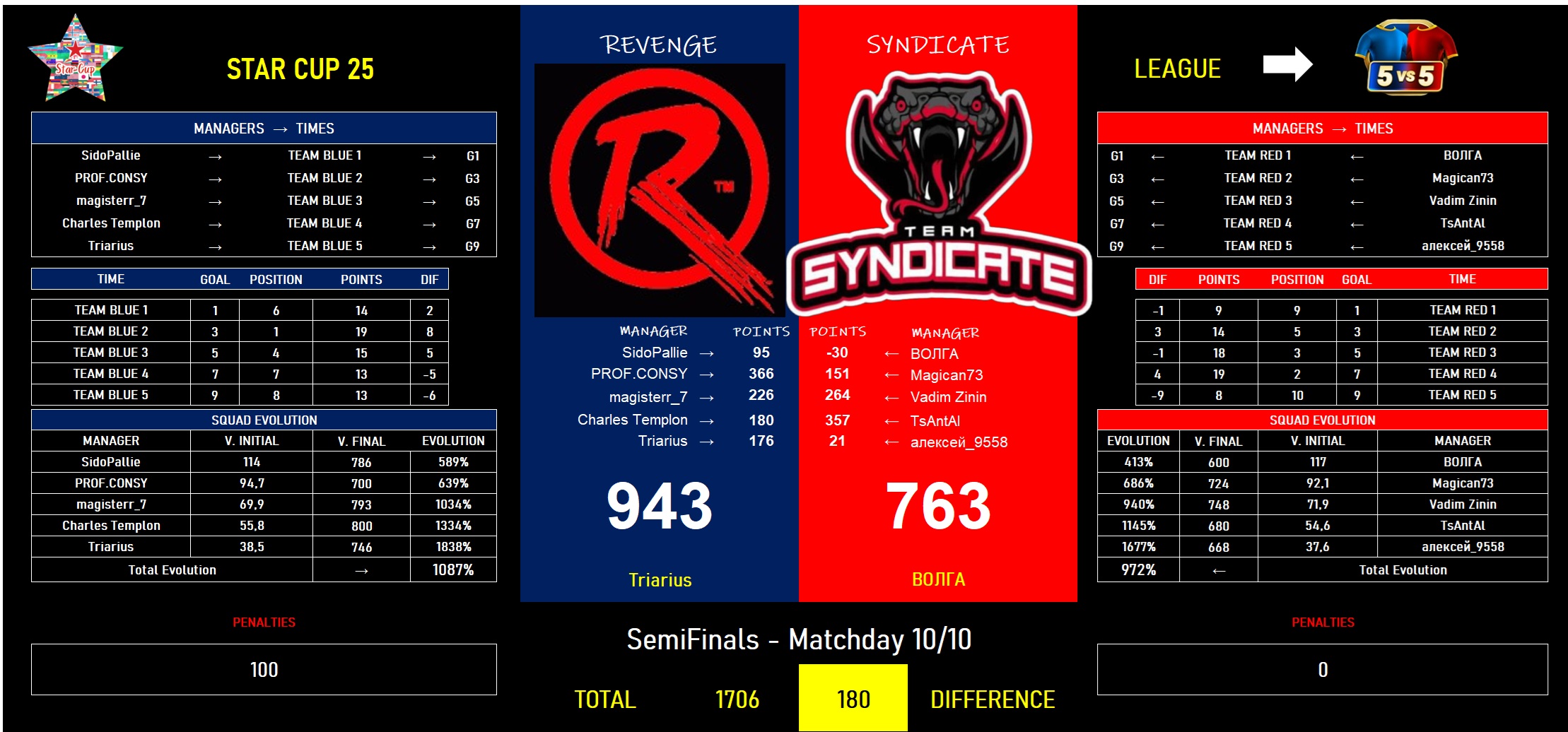
Task: Select TEAM BLUE 2 in the standings table
Action: [x=111, y=331]
